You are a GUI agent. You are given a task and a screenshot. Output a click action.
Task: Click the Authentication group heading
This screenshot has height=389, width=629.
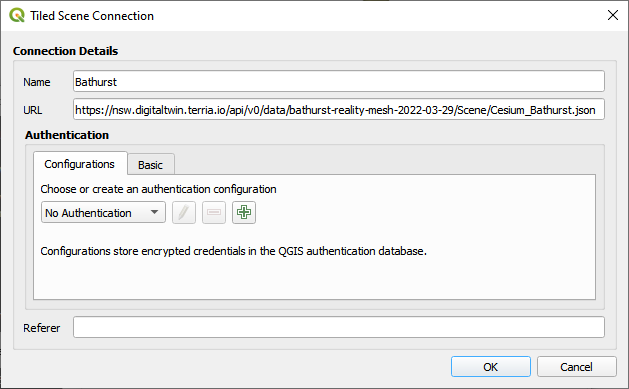67,135
